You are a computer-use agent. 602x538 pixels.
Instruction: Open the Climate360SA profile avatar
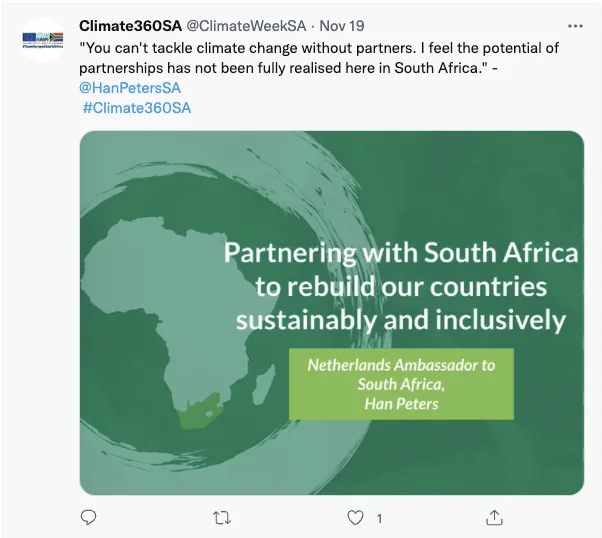(x=43, y=40)
